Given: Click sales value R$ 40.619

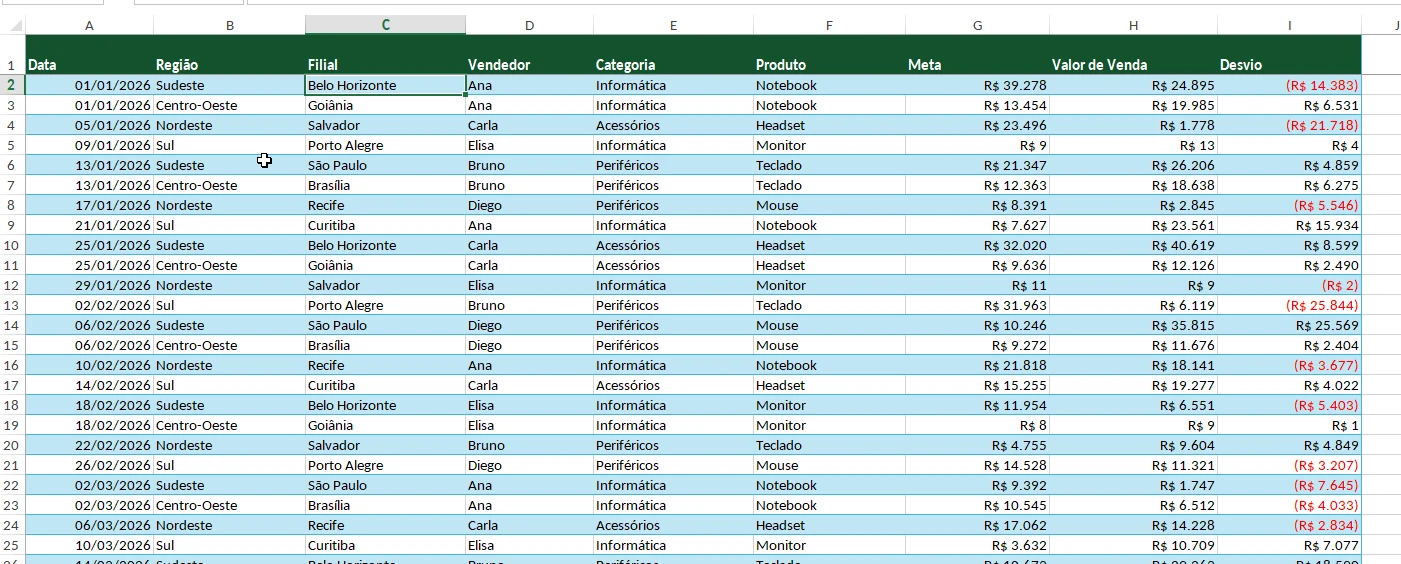Looking at the screenshot, I should 1134,245.
